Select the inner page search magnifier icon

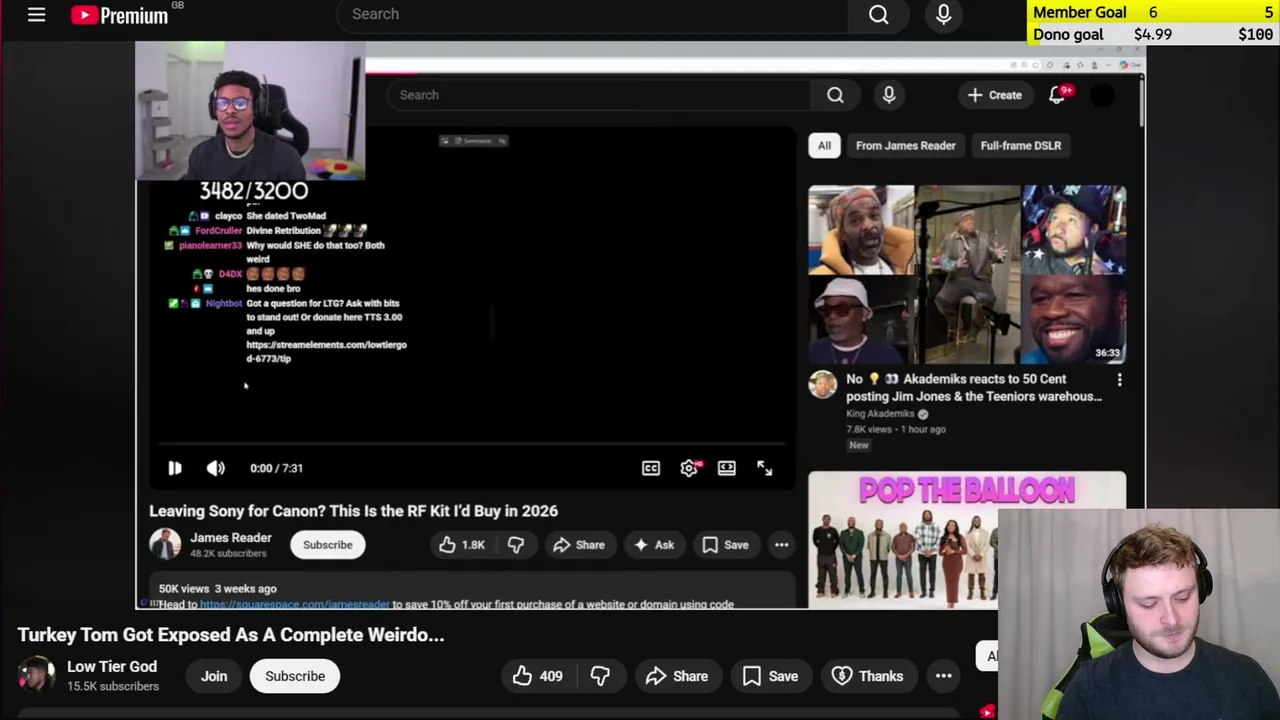click(835, 95)
